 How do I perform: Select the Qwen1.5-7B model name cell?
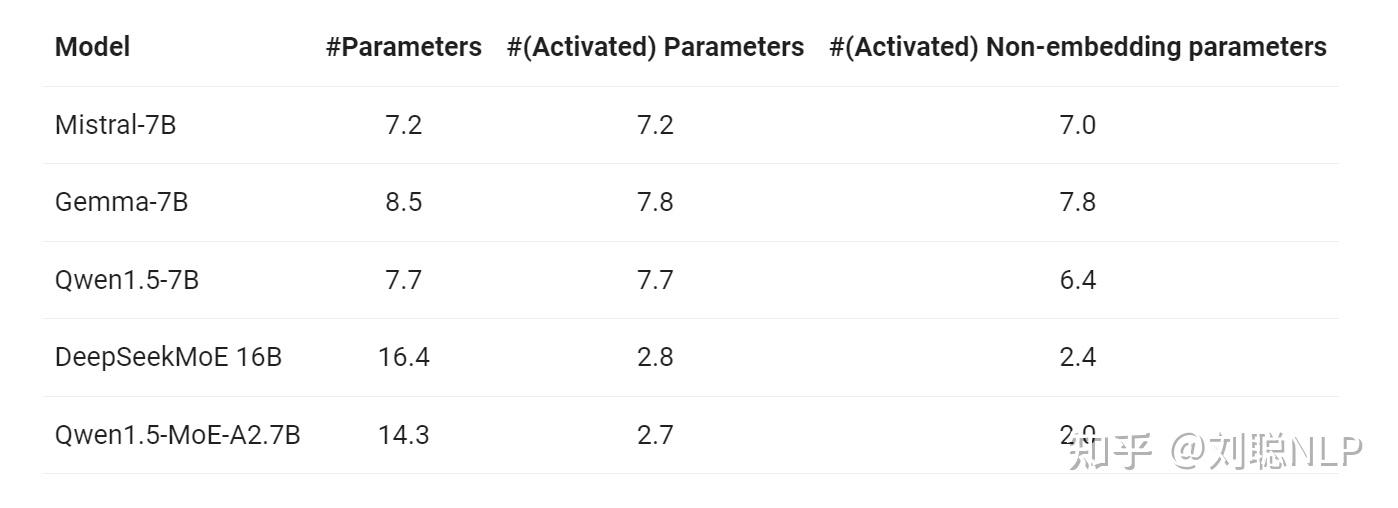[x=127, y=280]
